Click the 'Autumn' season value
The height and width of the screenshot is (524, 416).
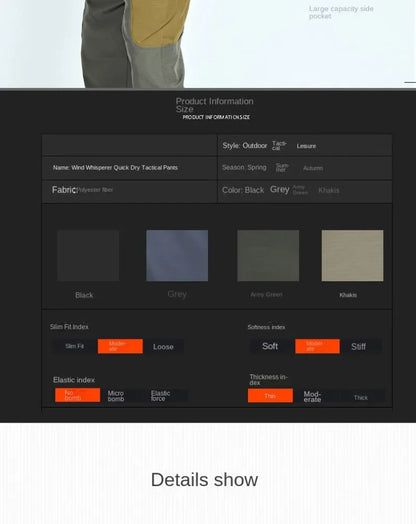313,168
